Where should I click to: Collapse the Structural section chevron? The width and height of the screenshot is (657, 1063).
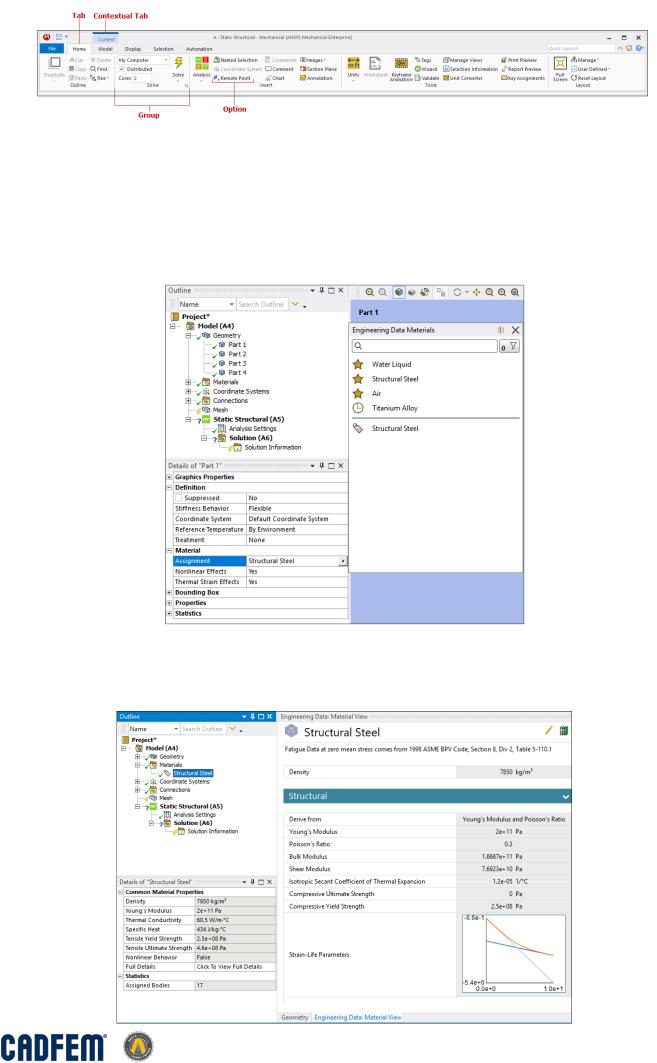[565, 797]
